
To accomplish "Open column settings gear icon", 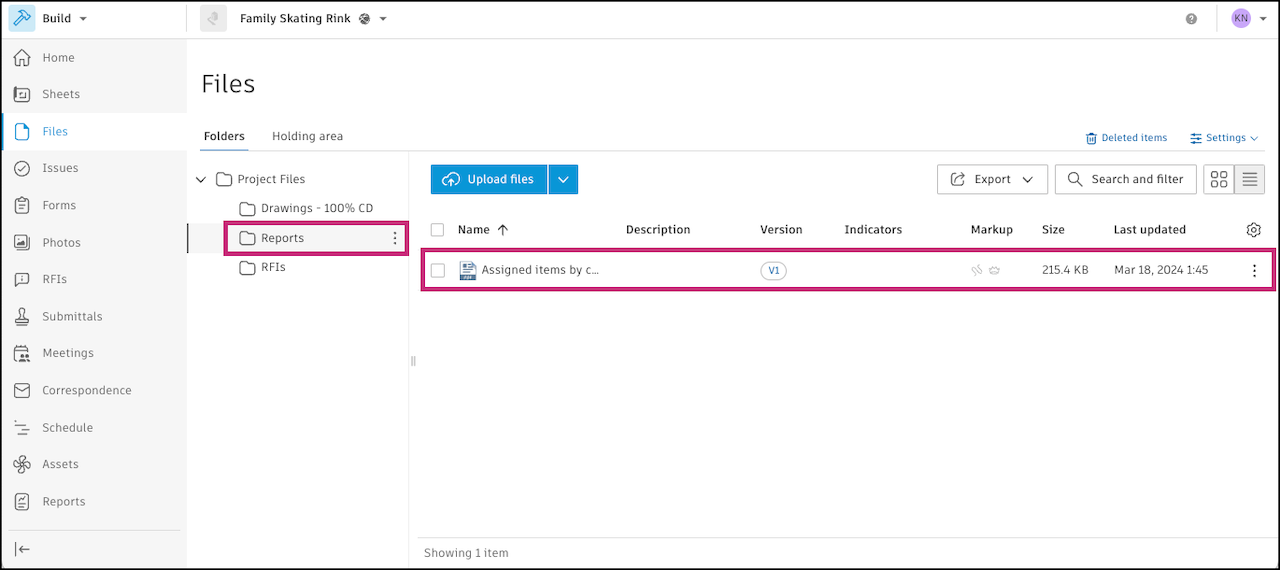I will click(x=1254, y=230).
